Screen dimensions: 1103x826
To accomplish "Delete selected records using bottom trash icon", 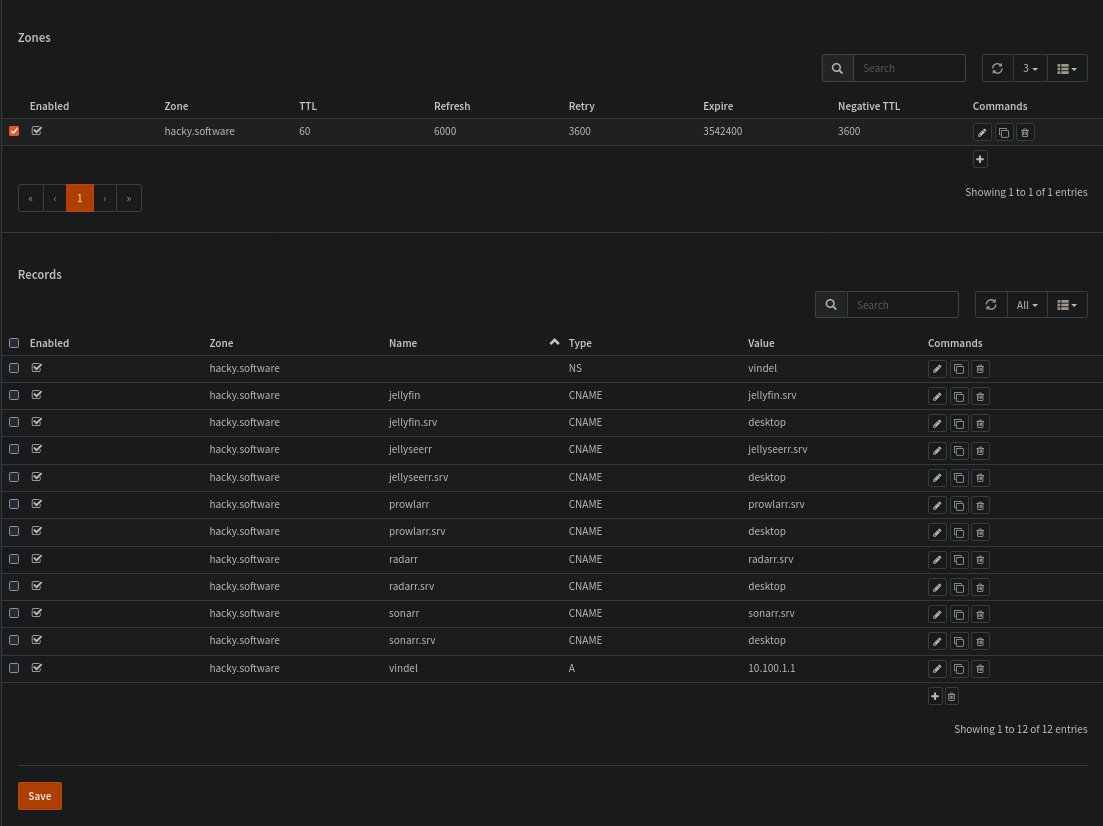I will point(952,696).
